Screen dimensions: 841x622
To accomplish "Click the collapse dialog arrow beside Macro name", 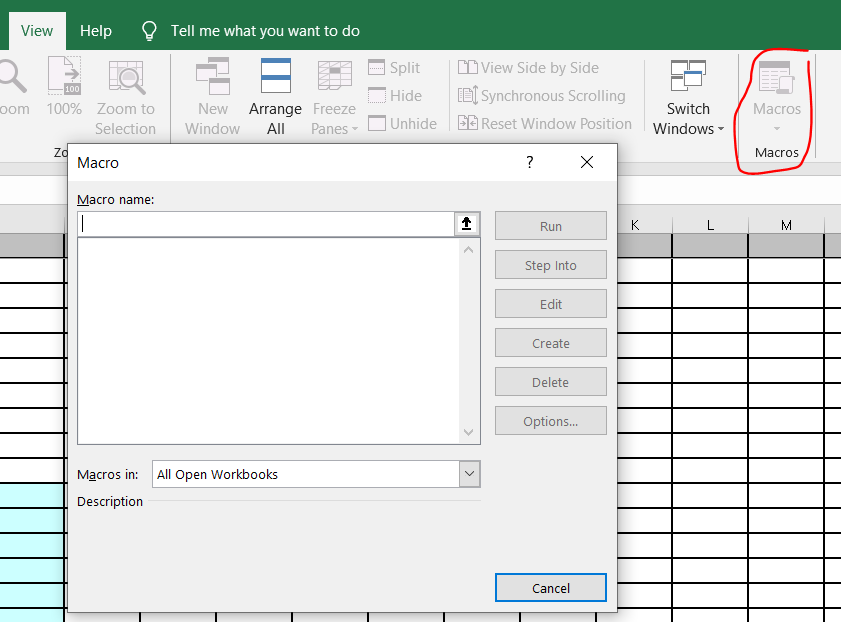I will (467, 224).
